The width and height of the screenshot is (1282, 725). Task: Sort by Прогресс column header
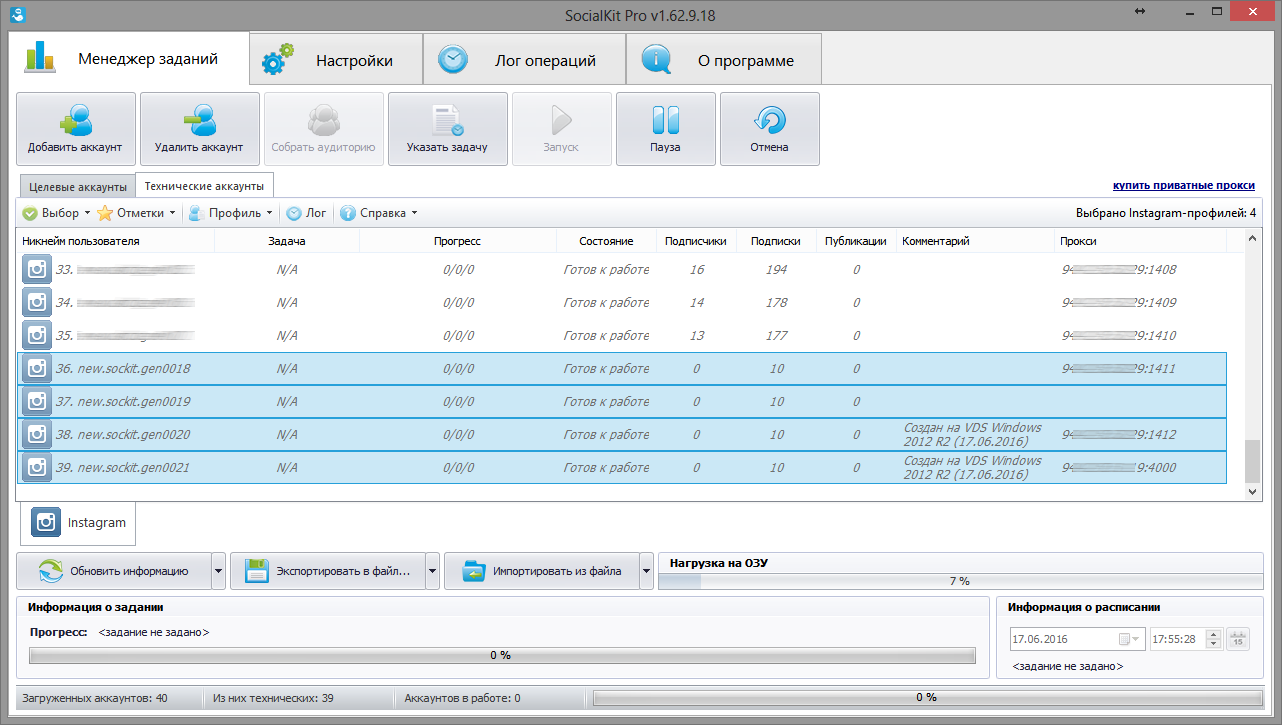[457, 241]
